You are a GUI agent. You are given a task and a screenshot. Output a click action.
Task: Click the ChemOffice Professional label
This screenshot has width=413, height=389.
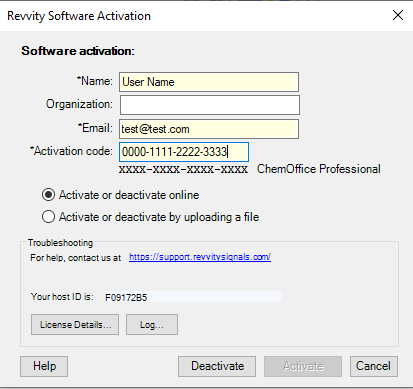319,169
